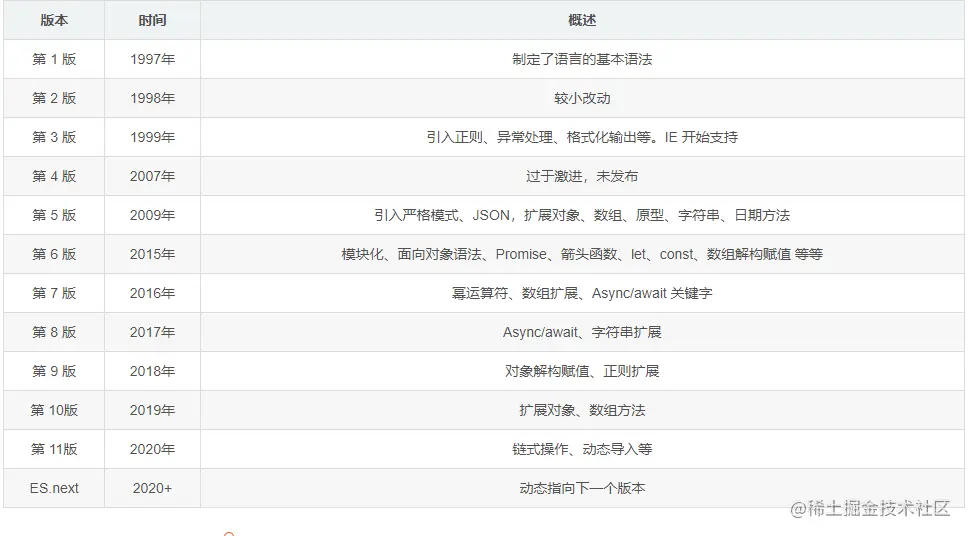Select the 第 11版 cell

(54, 449)
